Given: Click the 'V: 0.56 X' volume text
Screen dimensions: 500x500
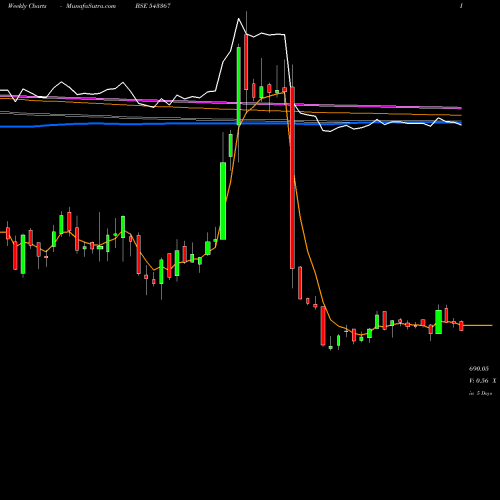Looking at the screenshot, I should (x=482, y=381).
